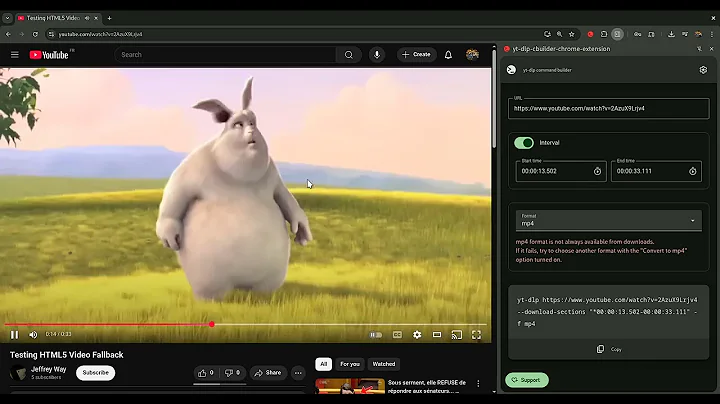Edit the extension URL field

pyautogui.click(x=608, y=109)
